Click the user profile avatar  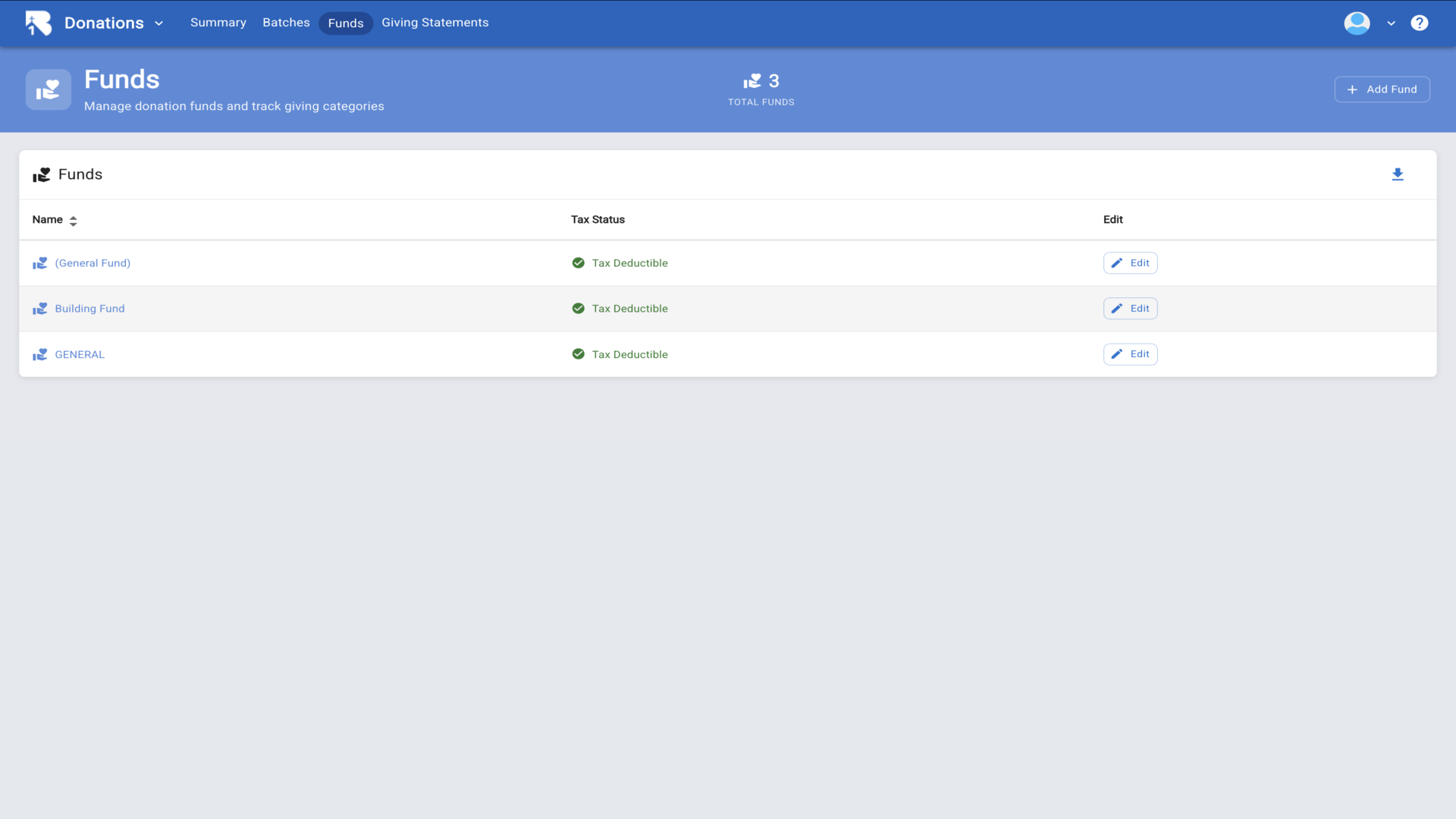pos(1357,23)
